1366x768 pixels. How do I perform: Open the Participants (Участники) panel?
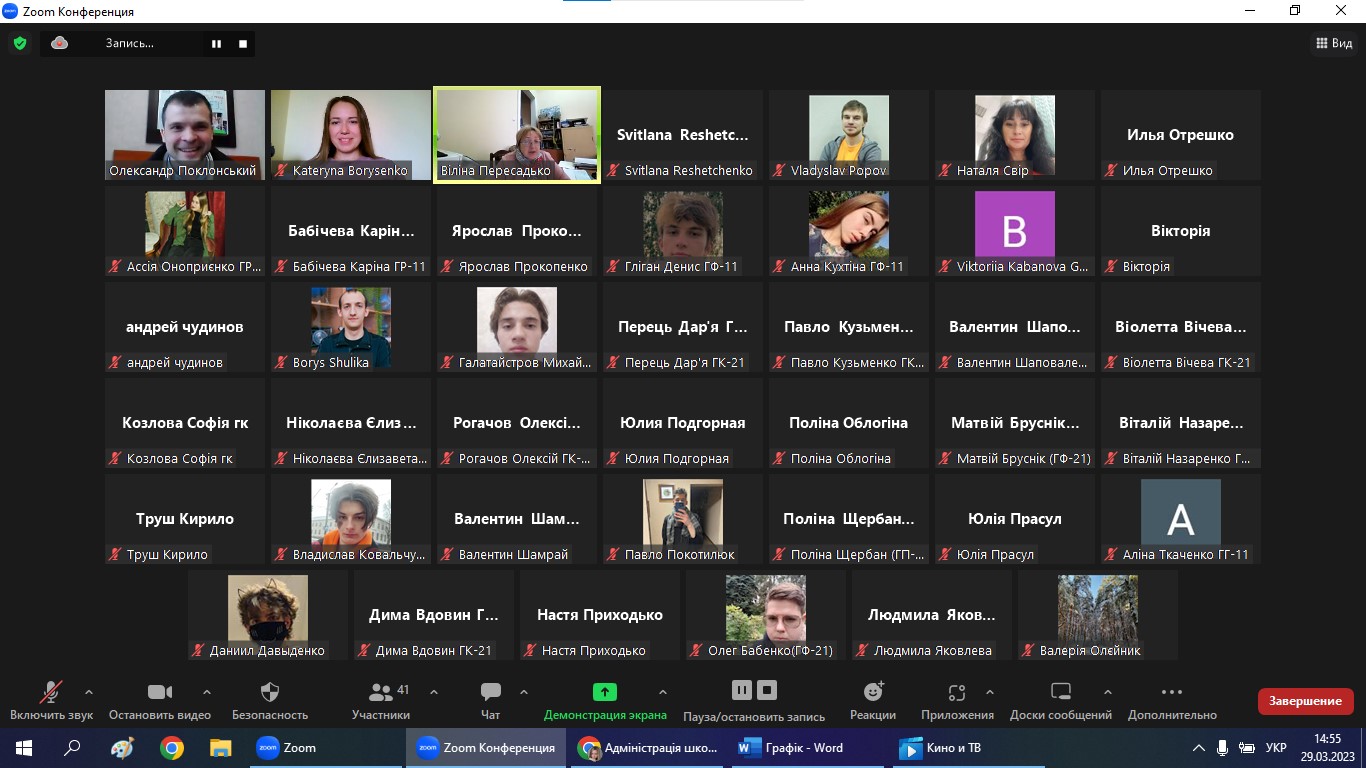click(x=381, y=692)
